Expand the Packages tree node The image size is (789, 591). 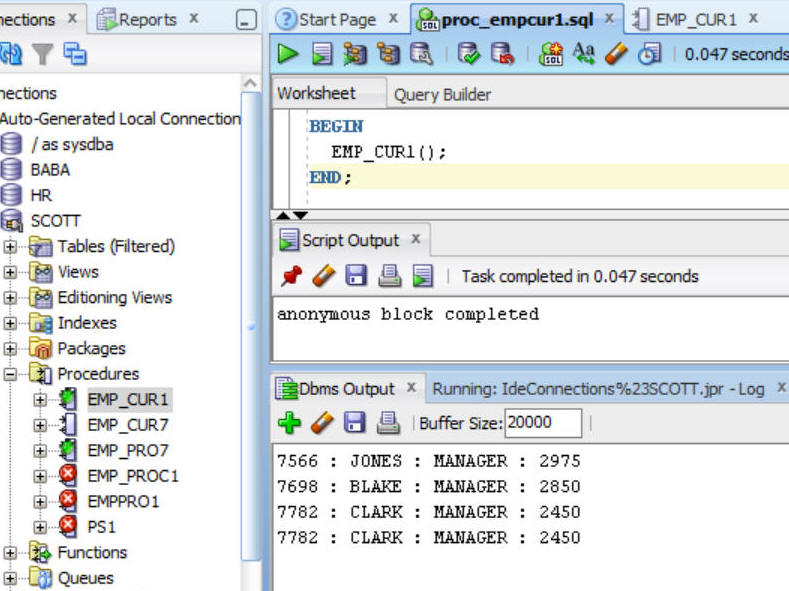click(10, 349)
